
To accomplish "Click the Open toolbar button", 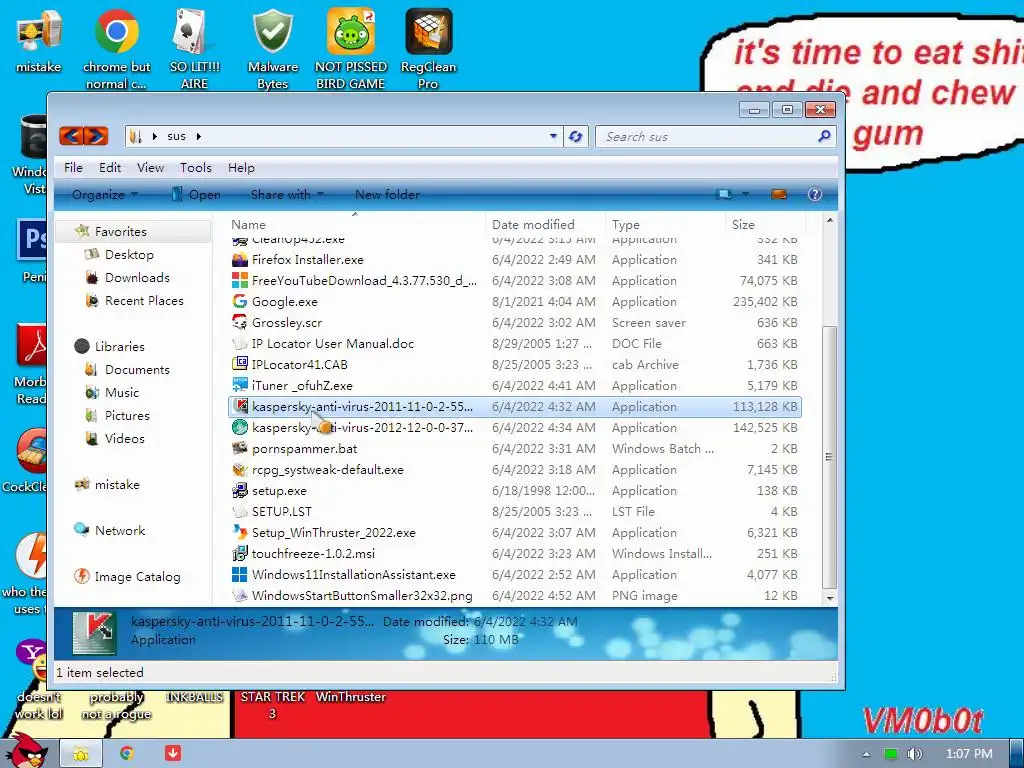I will click(x=196, y=194).
